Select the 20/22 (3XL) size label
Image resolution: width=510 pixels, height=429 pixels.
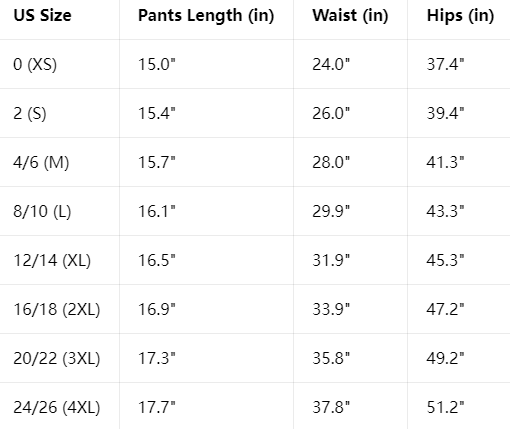coord(57,358)
